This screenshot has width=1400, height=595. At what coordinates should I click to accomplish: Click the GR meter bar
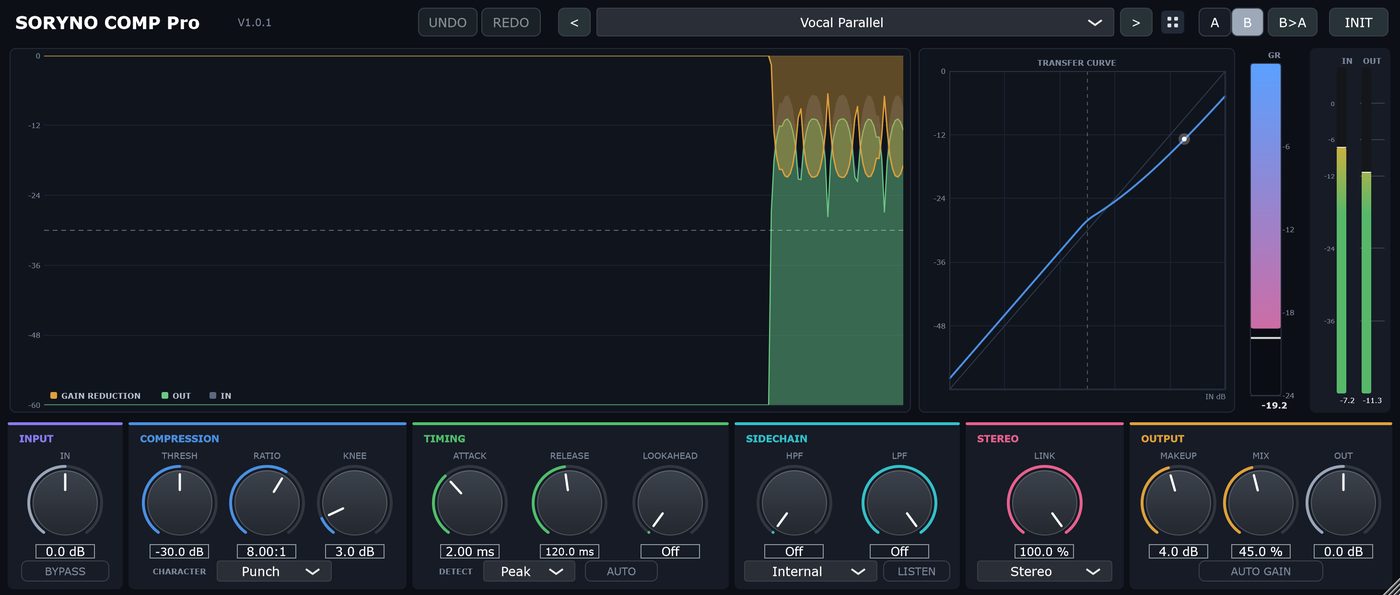pos(1265,229)
